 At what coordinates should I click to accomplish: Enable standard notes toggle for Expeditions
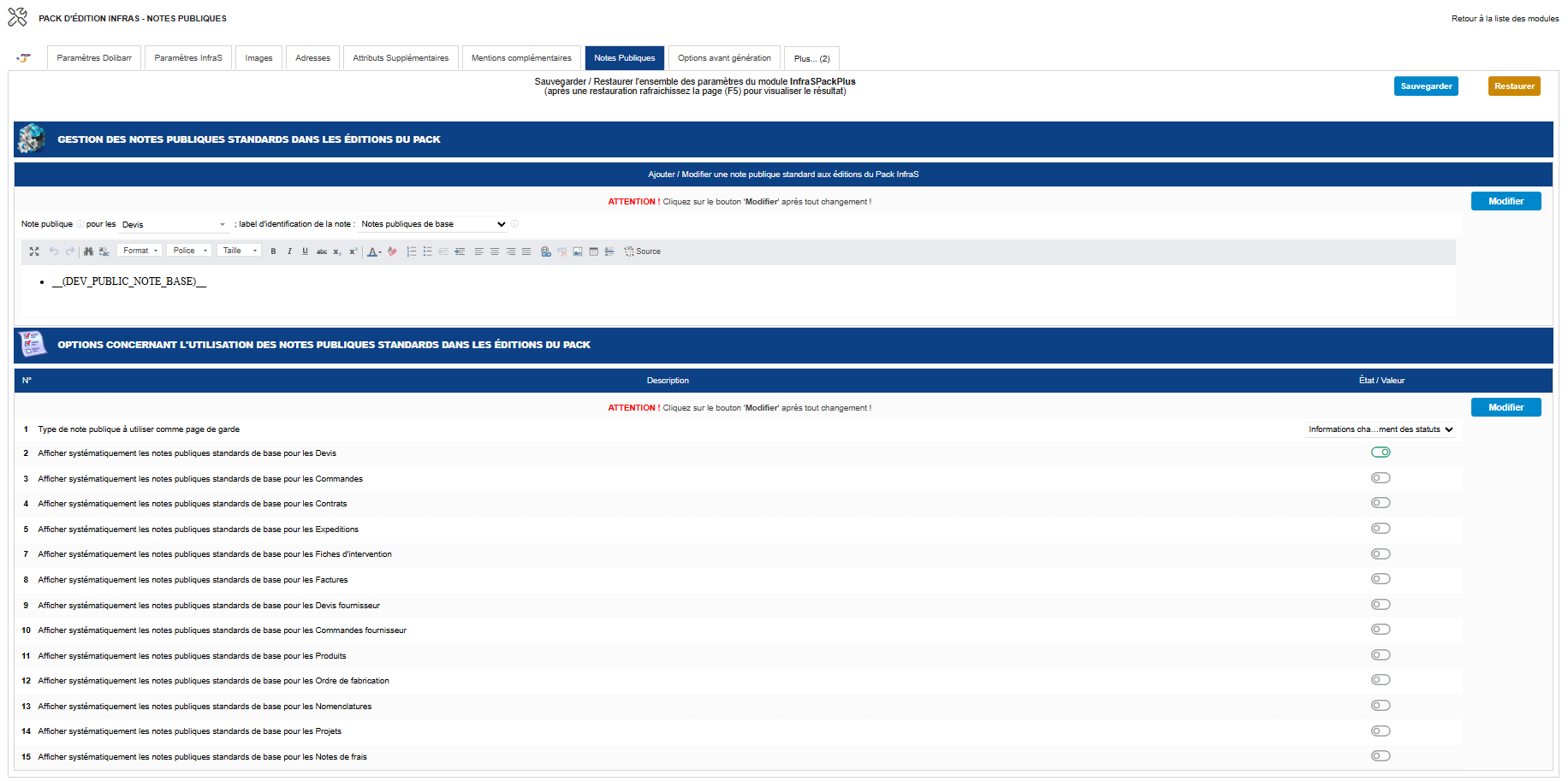[1381, 529]
